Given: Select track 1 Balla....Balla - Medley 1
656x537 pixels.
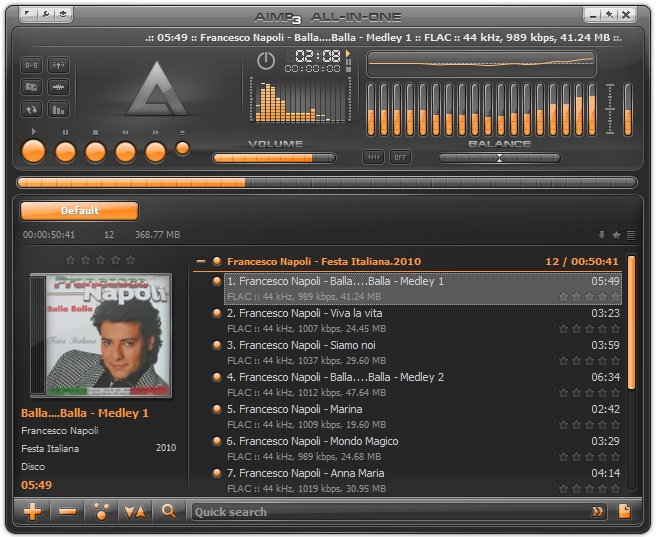Looking at the screenshot, I should (x=423, y=289).
